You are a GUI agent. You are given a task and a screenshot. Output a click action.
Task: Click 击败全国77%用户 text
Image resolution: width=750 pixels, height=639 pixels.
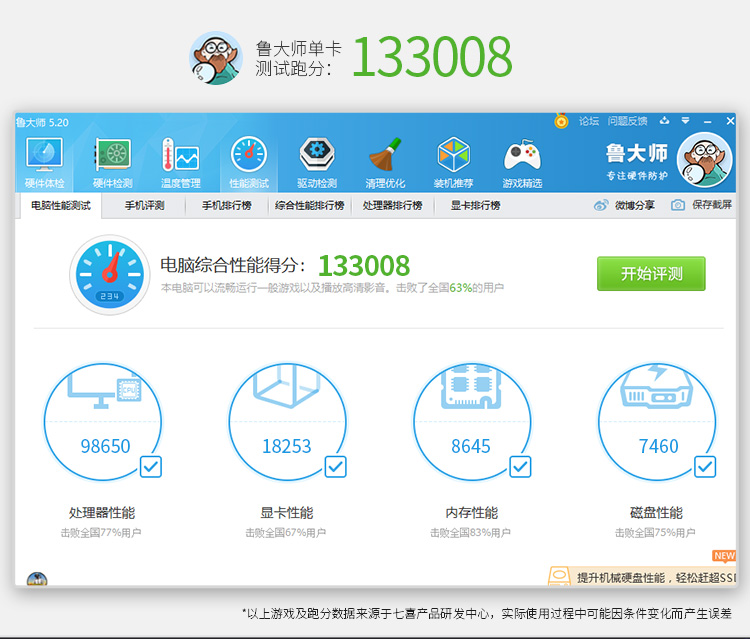pyautogui.click(x=101, y=533)
